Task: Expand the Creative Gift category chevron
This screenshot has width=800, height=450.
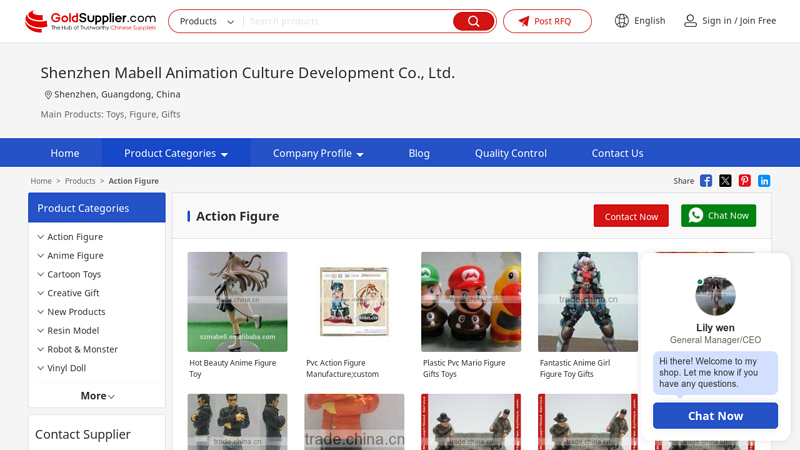Action: [x=41, y=293]
